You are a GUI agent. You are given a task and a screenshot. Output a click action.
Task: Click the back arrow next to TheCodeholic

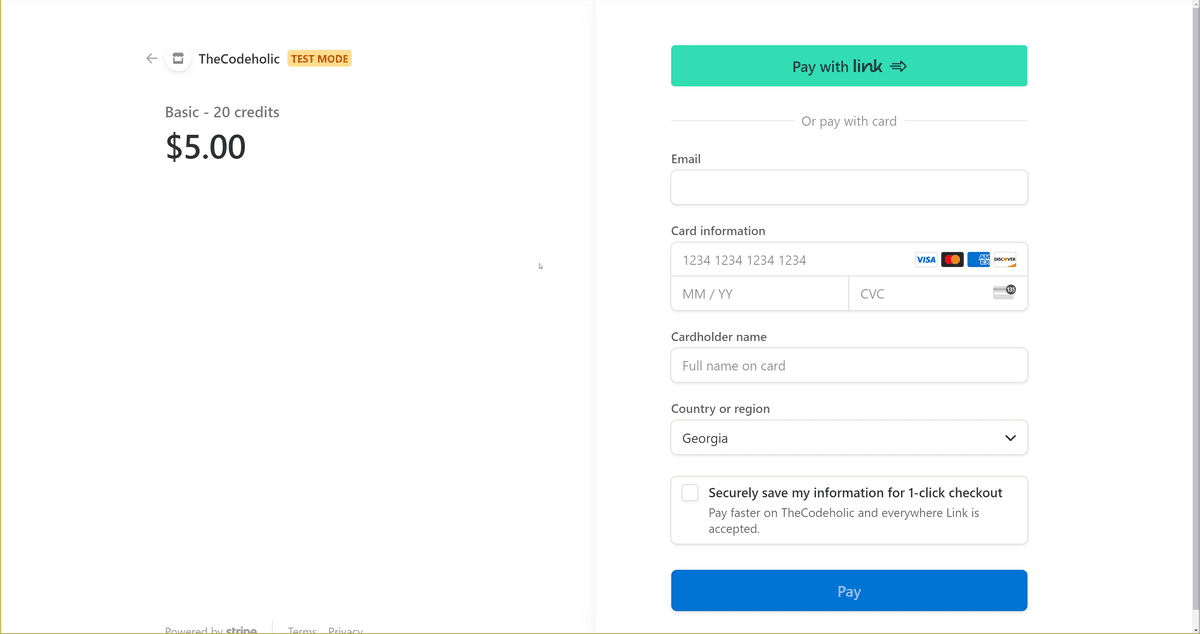pos(152,59)
